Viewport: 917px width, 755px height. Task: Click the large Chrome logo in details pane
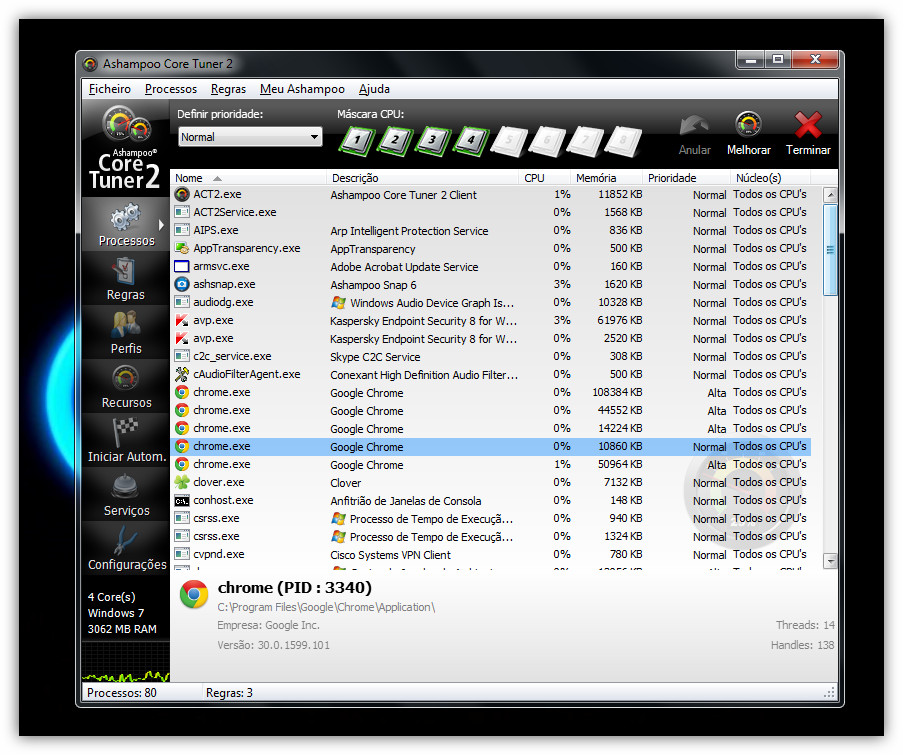click(x=194, y=595)
